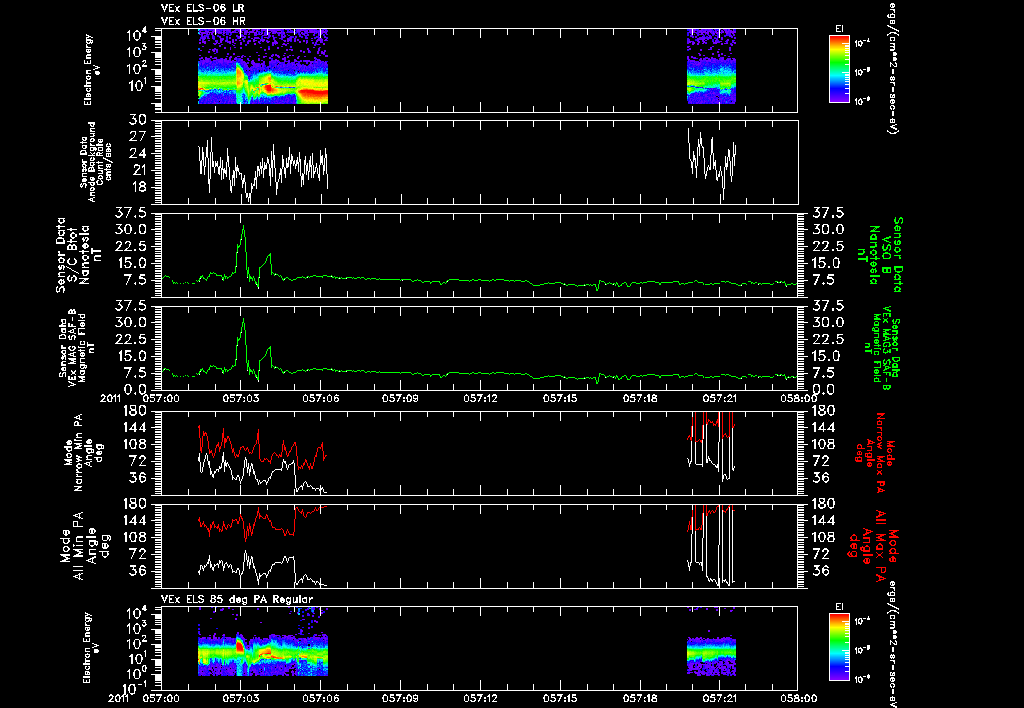Click the right-side anode background count trace
The image size is (1024, 708).
(712, 163)
